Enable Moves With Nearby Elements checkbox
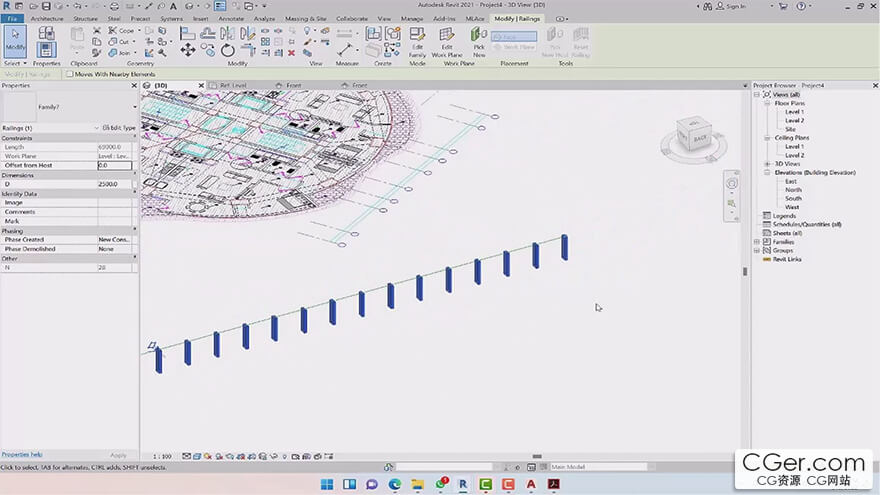880x495 pixels. (x=69, y=74)
